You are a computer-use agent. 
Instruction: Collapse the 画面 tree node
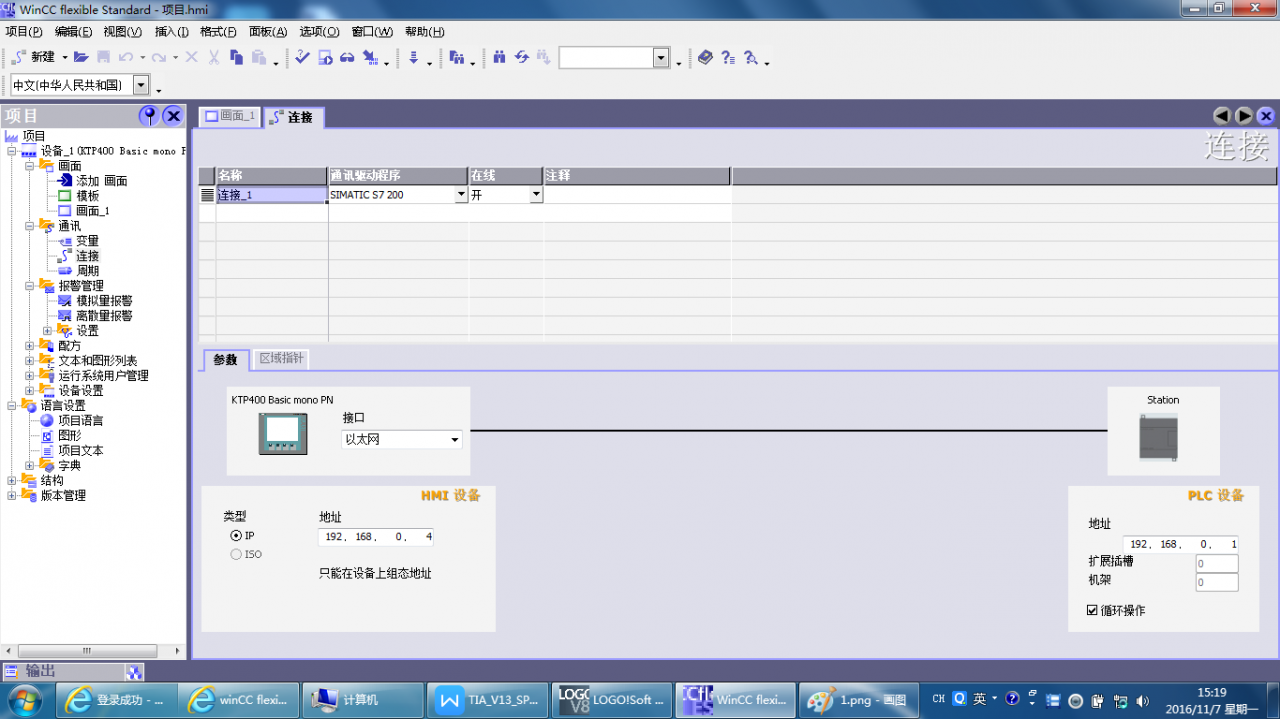tap(30, 166)
